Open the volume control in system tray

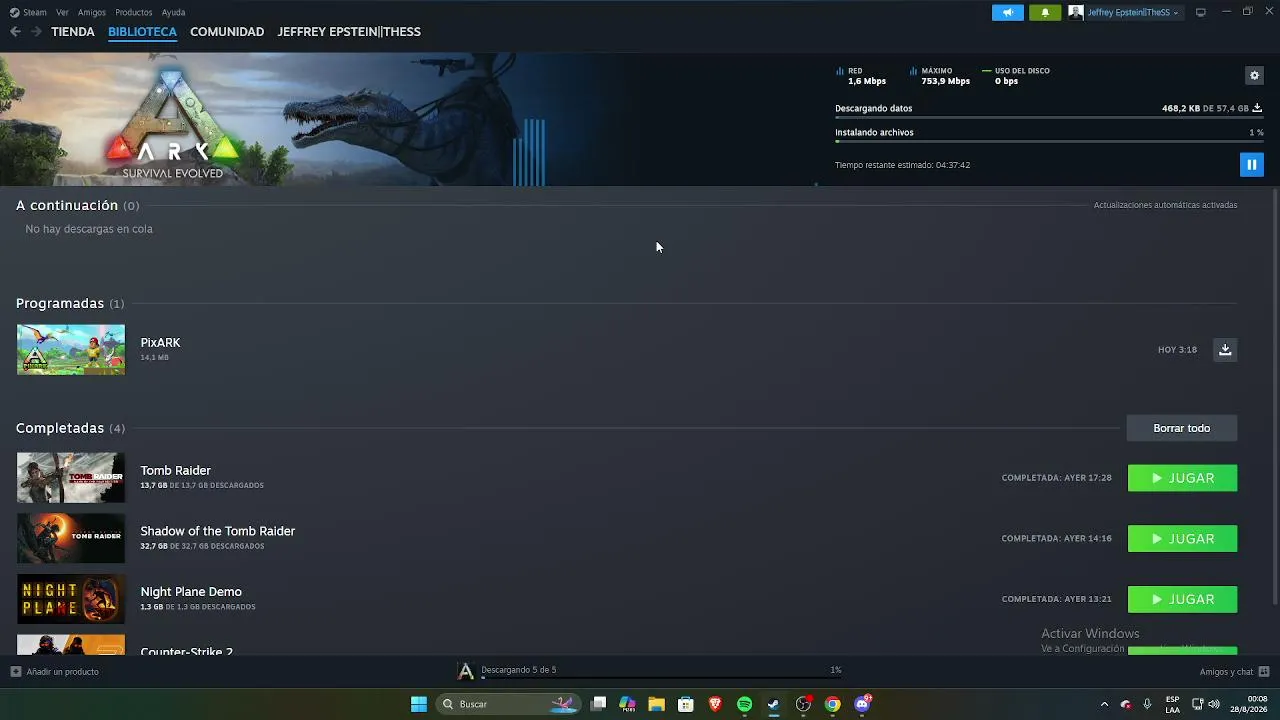click(x=1214, y=704)
